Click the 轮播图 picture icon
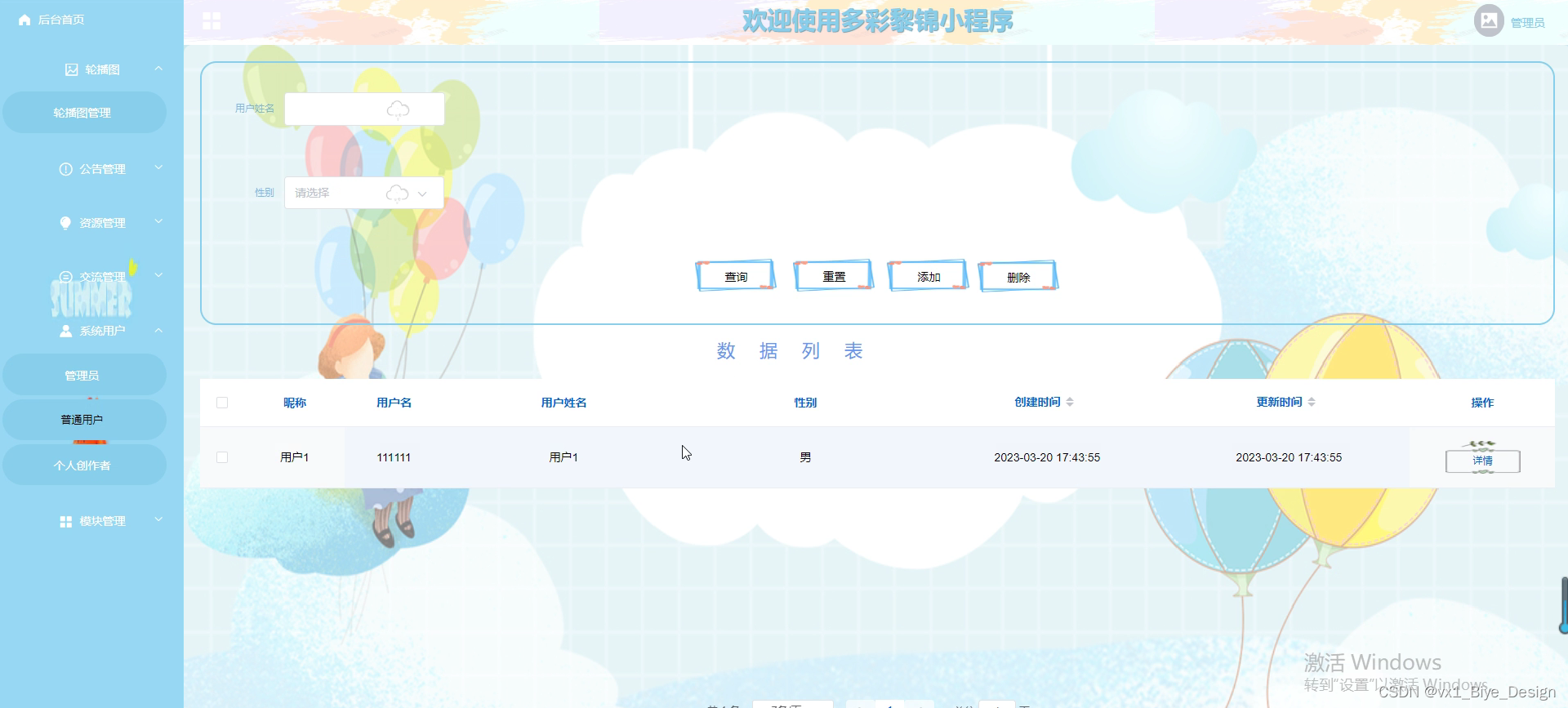 click(72, 69)
